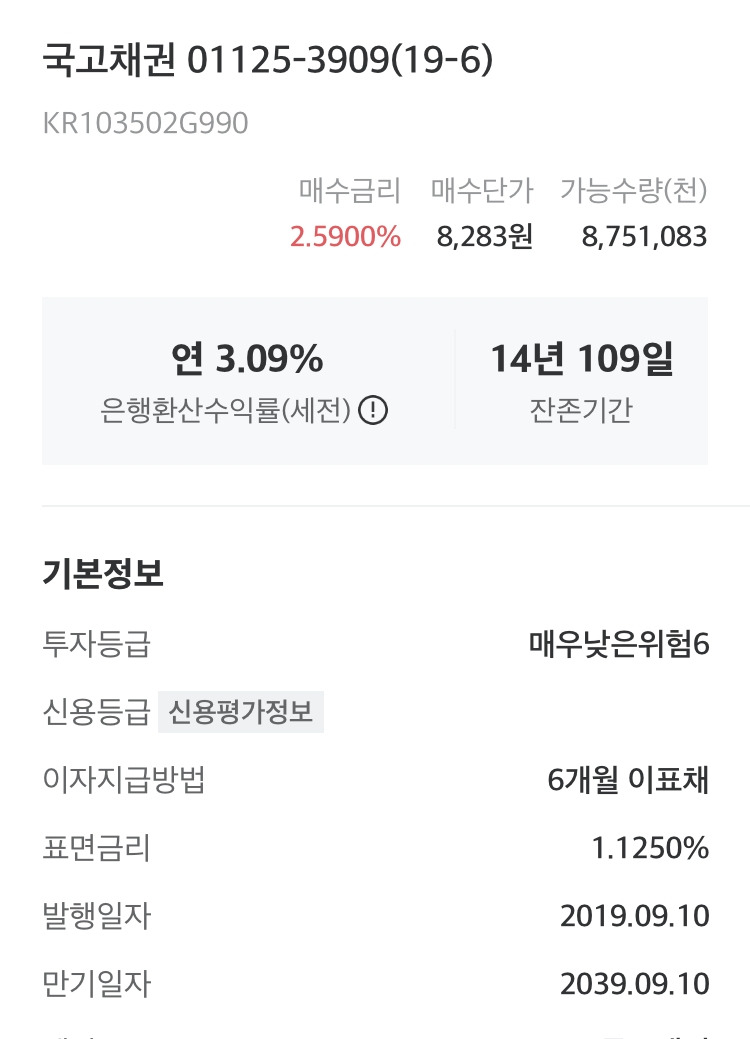This screenshot has width=750, height=1039.
Task: Click the 잔존기간 label
Action: [x=581, y=410]
